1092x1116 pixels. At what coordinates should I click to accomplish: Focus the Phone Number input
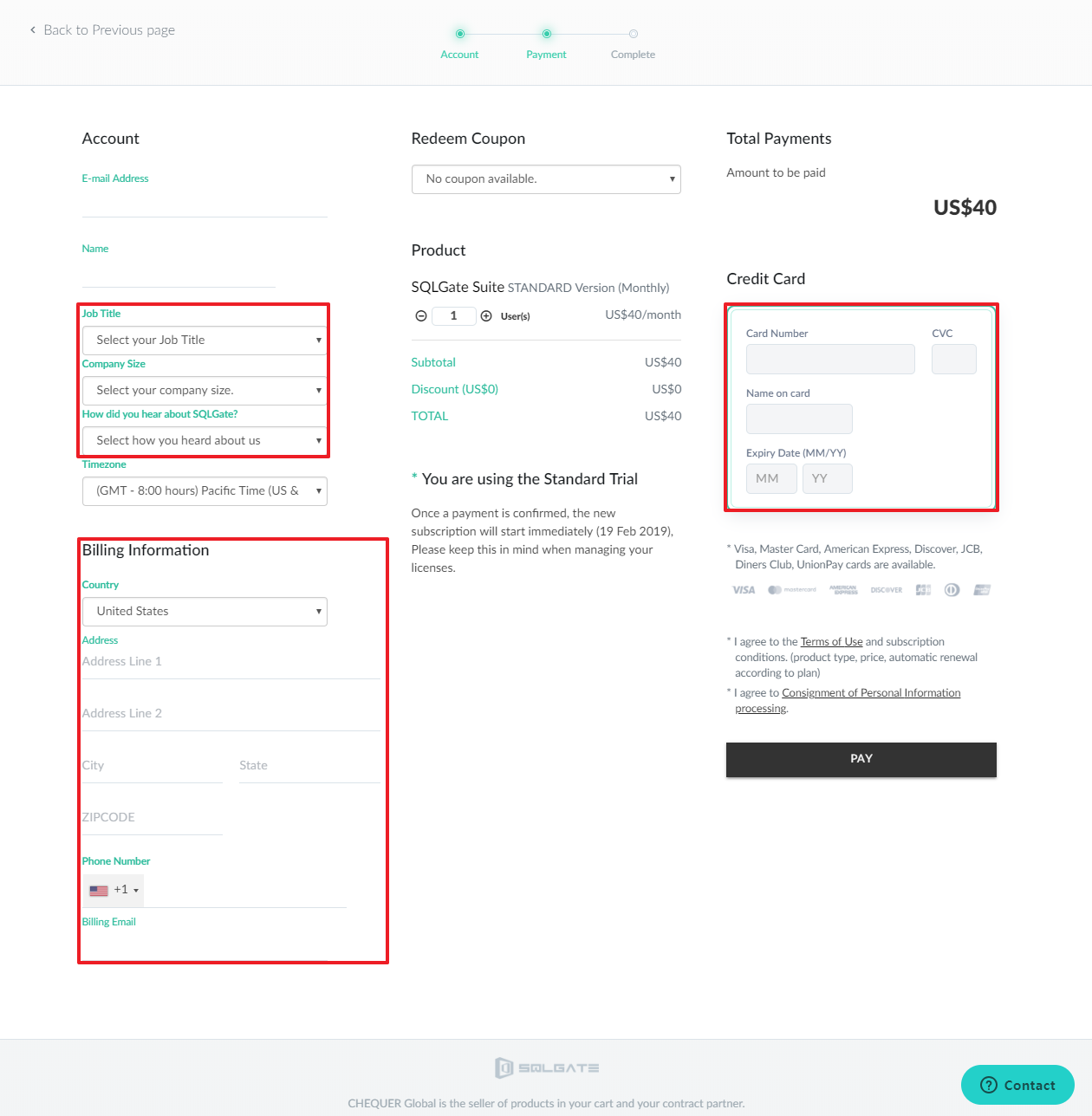click(x=245, y=890)
